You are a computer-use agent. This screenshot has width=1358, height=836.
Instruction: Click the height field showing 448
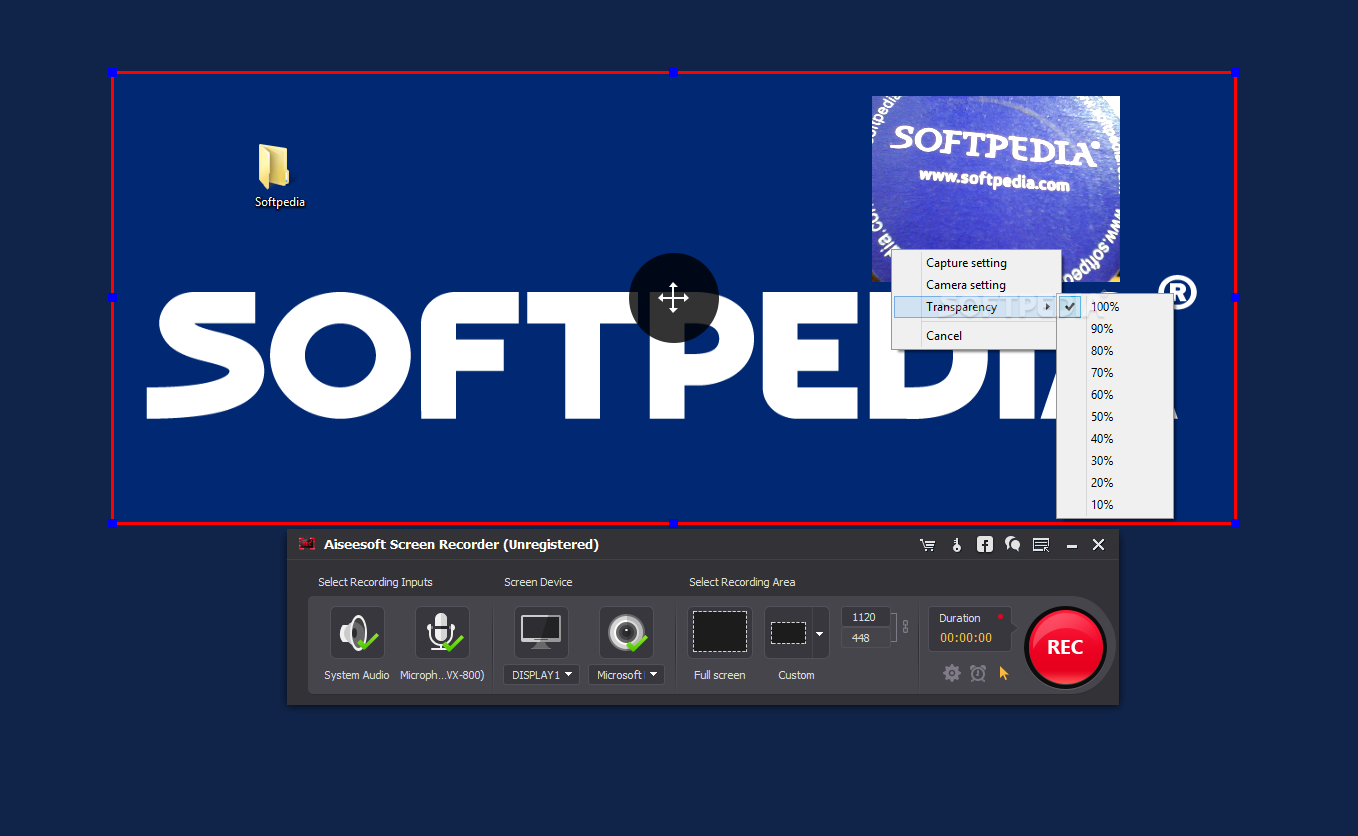(865, 638)
